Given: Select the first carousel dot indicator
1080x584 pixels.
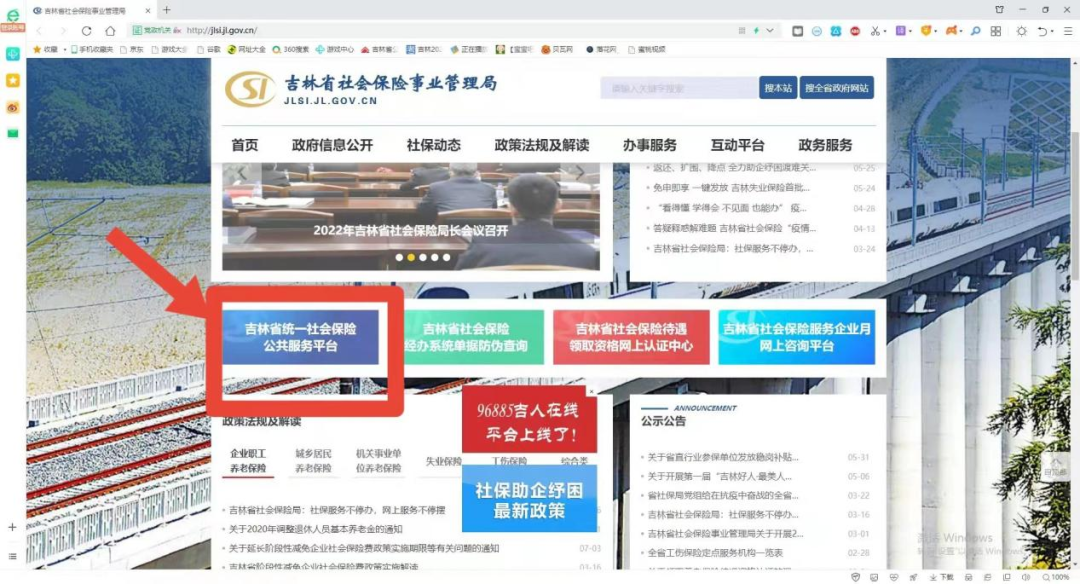Looking at the screenshot, I should 399,257.
